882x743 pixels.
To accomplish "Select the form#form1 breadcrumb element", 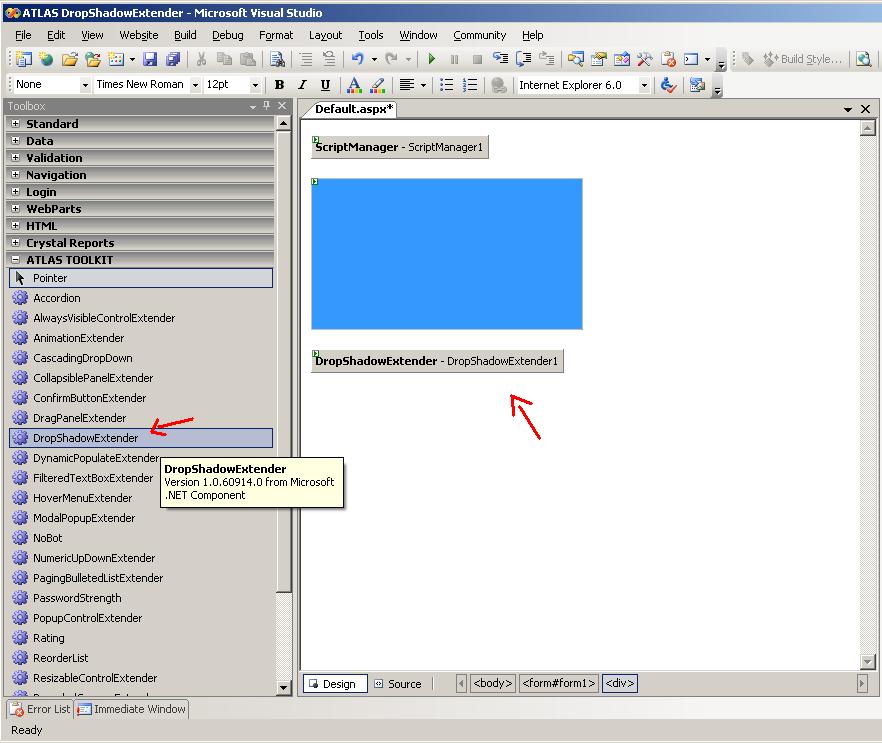I will click(x=558, y=683).
